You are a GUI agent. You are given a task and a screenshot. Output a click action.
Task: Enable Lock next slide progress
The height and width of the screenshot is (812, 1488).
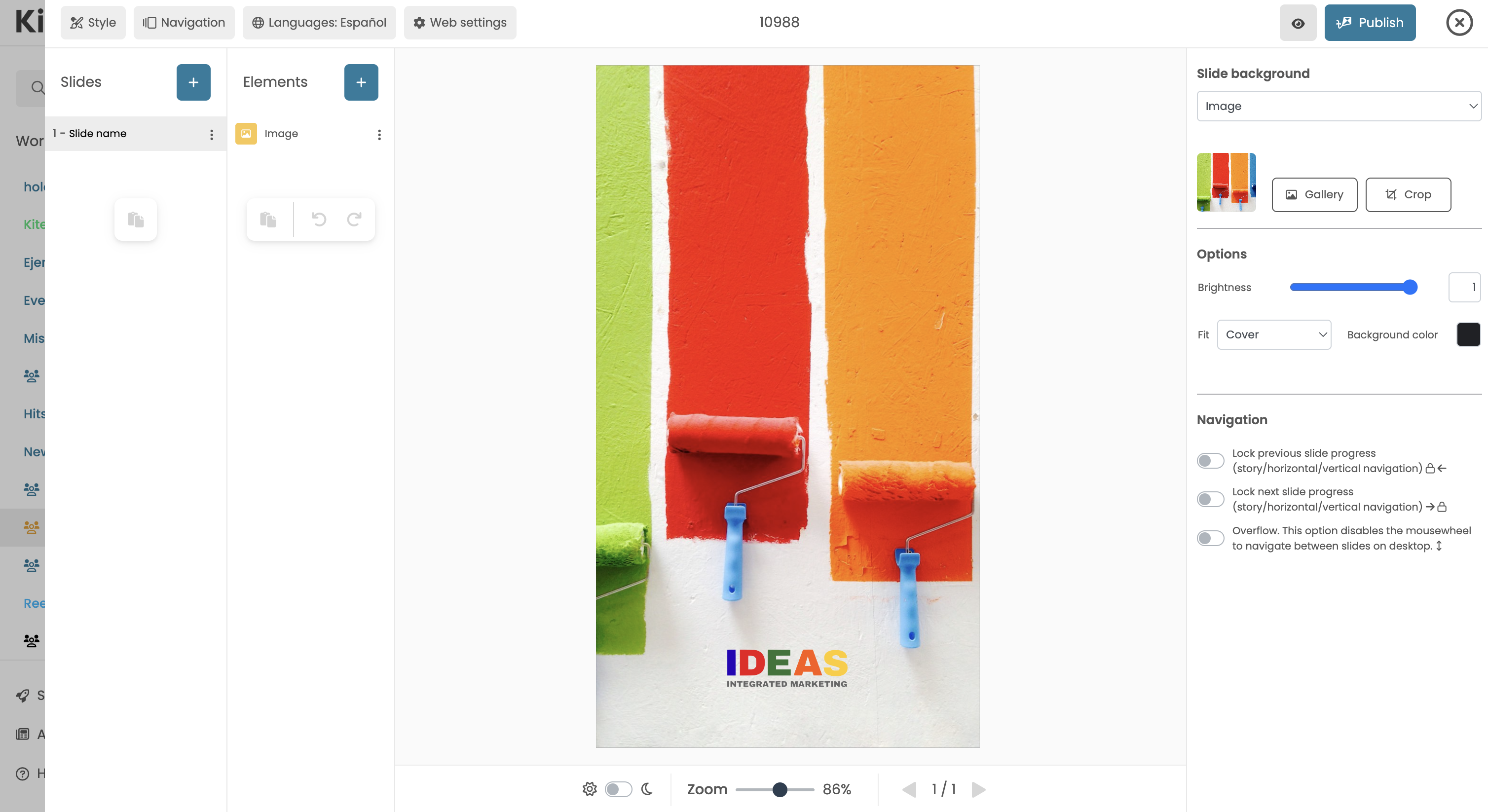point(1210,499)
